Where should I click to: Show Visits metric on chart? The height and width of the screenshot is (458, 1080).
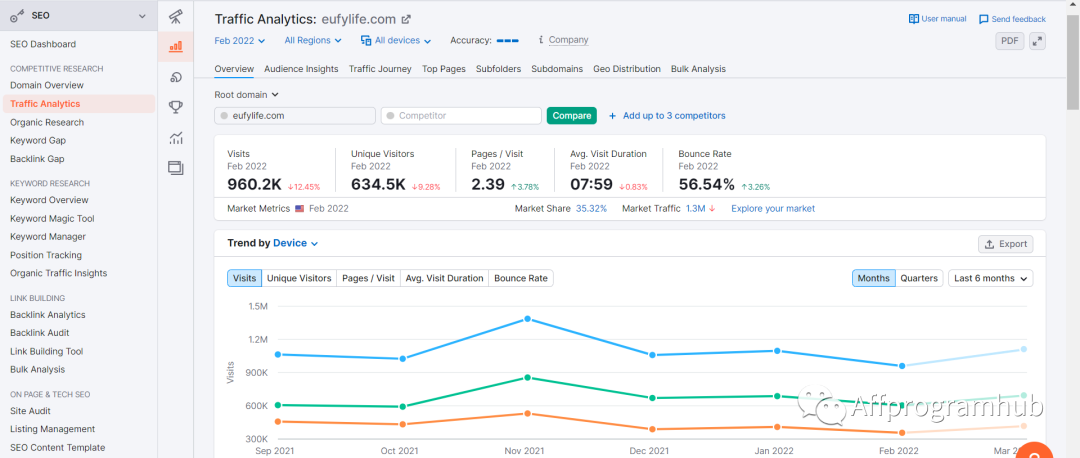(x=245, y=278)
